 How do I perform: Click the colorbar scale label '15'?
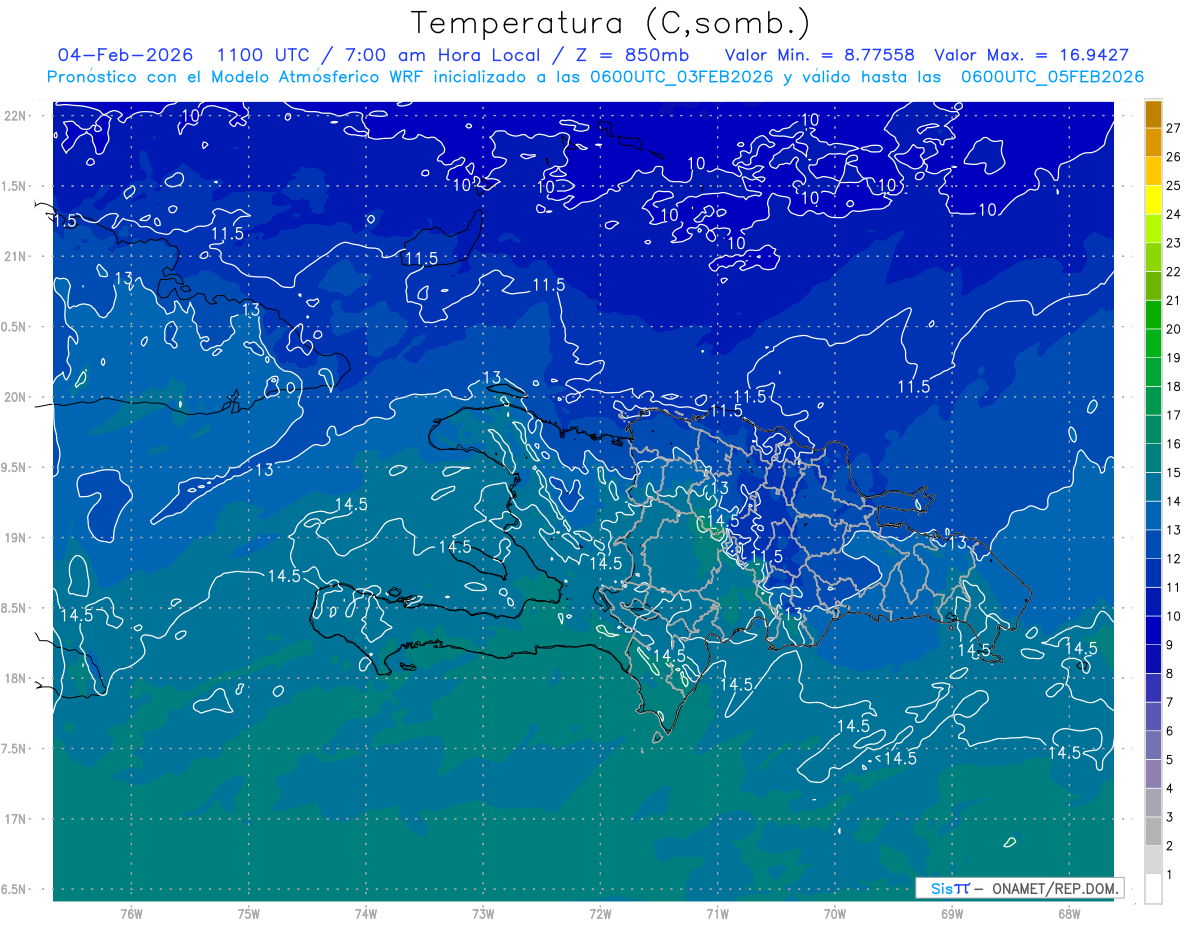1174,472
